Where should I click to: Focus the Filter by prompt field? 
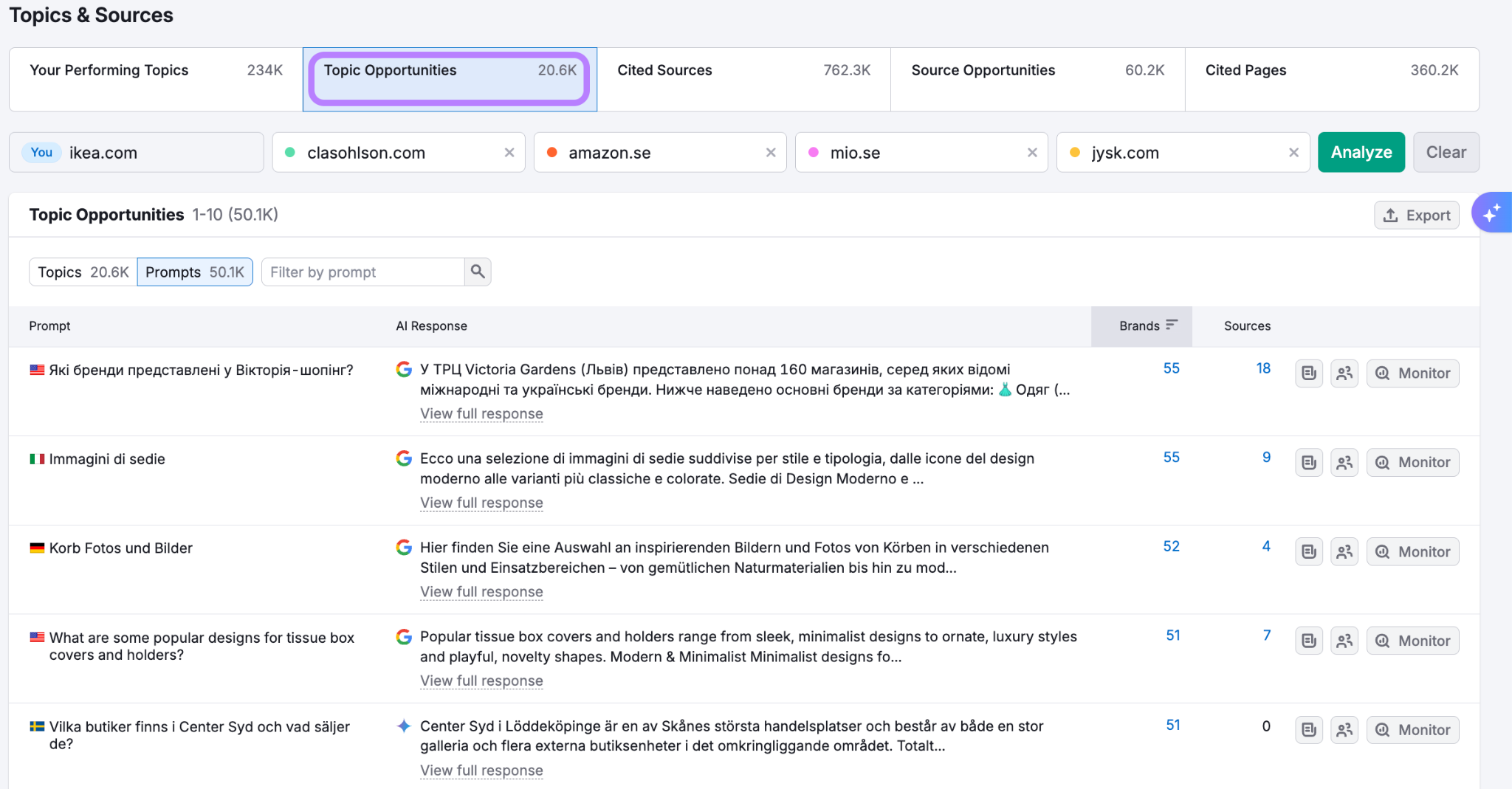point(363,272)
